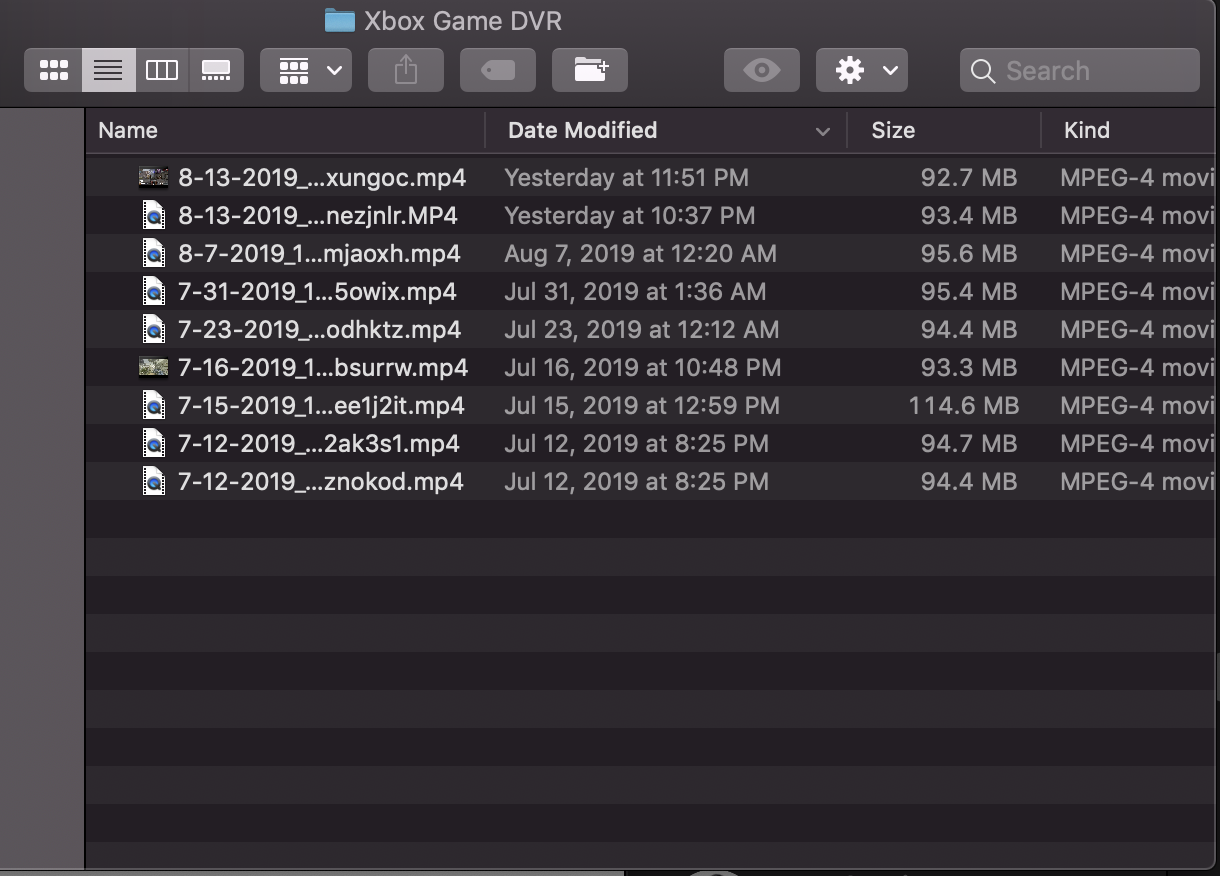Reverse sort order via Date Modified chevron
This screenshot has height=876, width=1220.
click(822, 131)
